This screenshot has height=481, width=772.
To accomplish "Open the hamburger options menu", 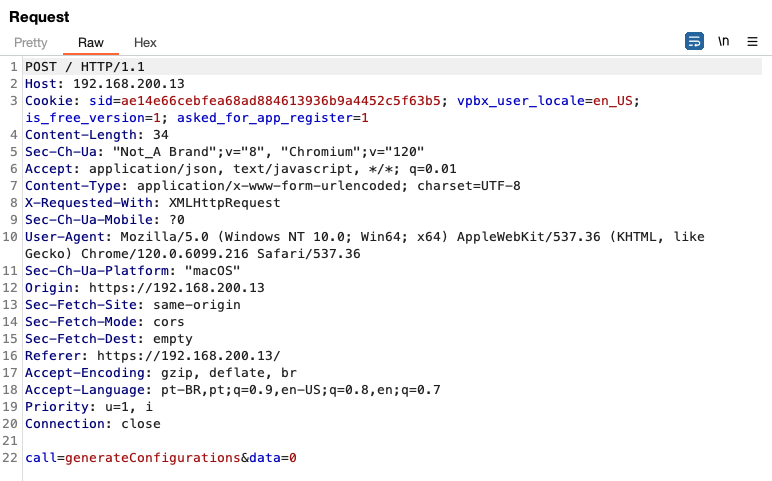I will point(752,42).
